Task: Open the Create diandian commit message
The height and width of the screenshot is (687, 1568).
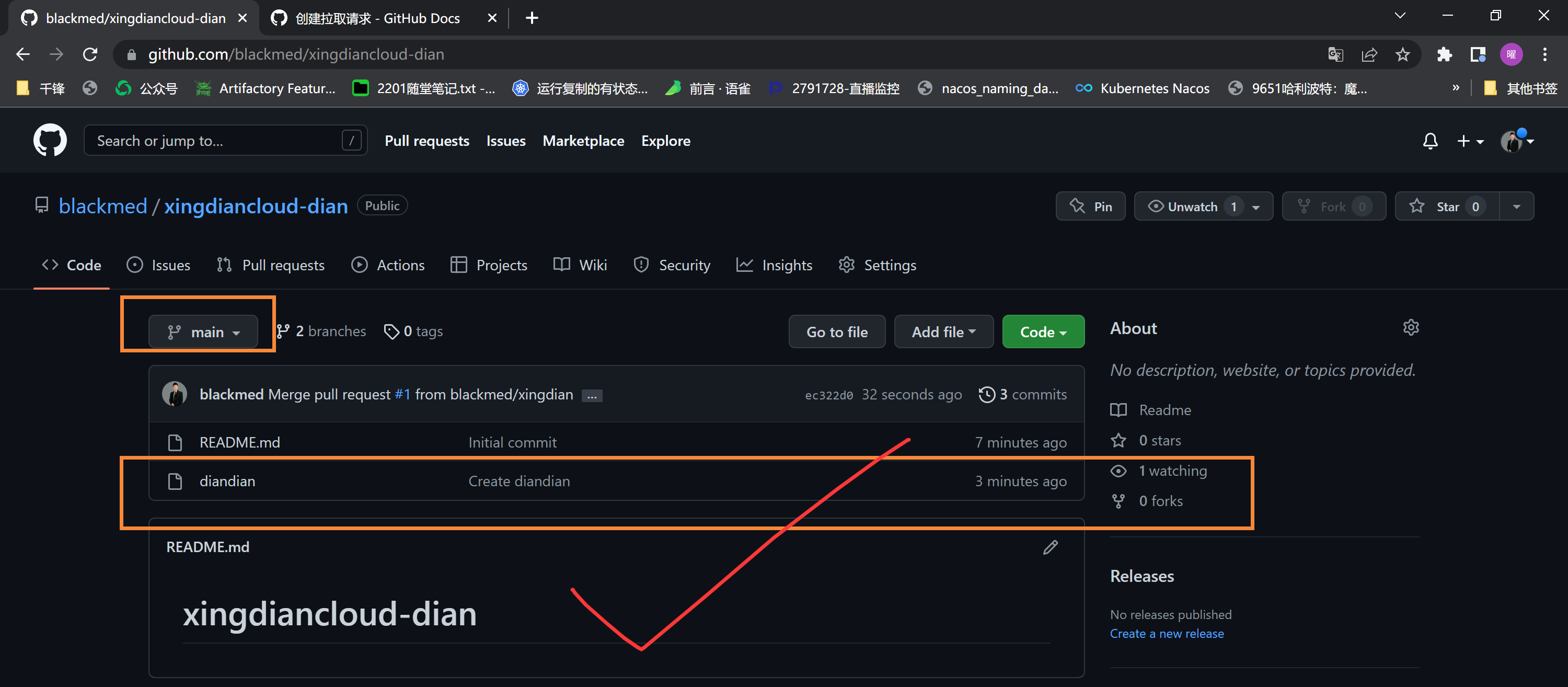Action: click(519, 481)
